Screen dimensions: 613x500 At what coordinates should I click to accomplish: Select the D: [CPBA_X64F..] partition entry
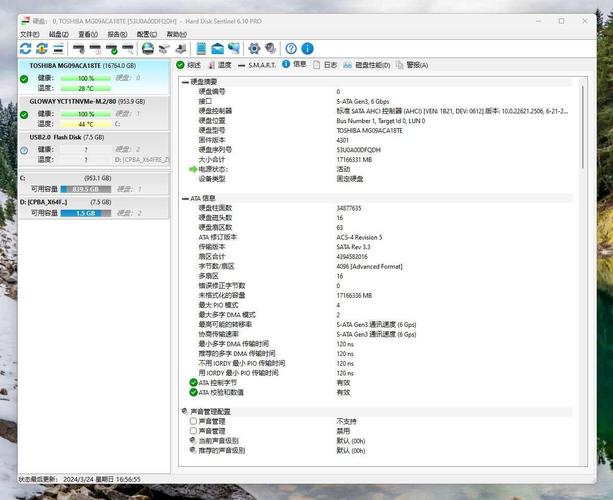[94, 207]
